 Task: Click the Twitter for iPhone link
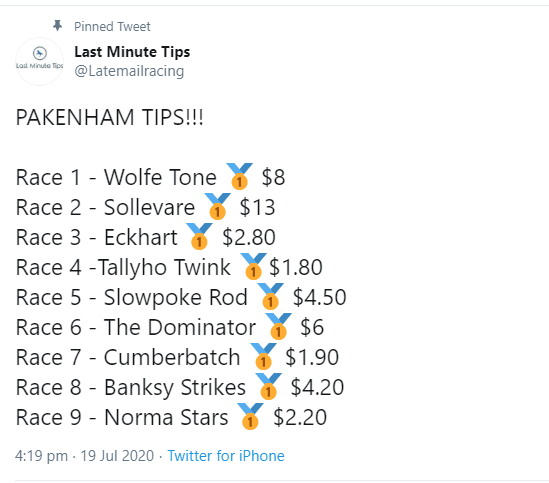(x=226, y=456)
